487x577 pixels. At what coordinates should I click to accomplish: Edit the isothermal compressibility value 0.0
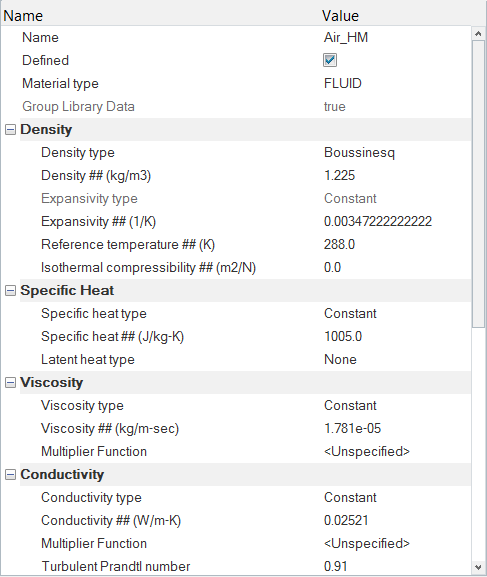332,268
